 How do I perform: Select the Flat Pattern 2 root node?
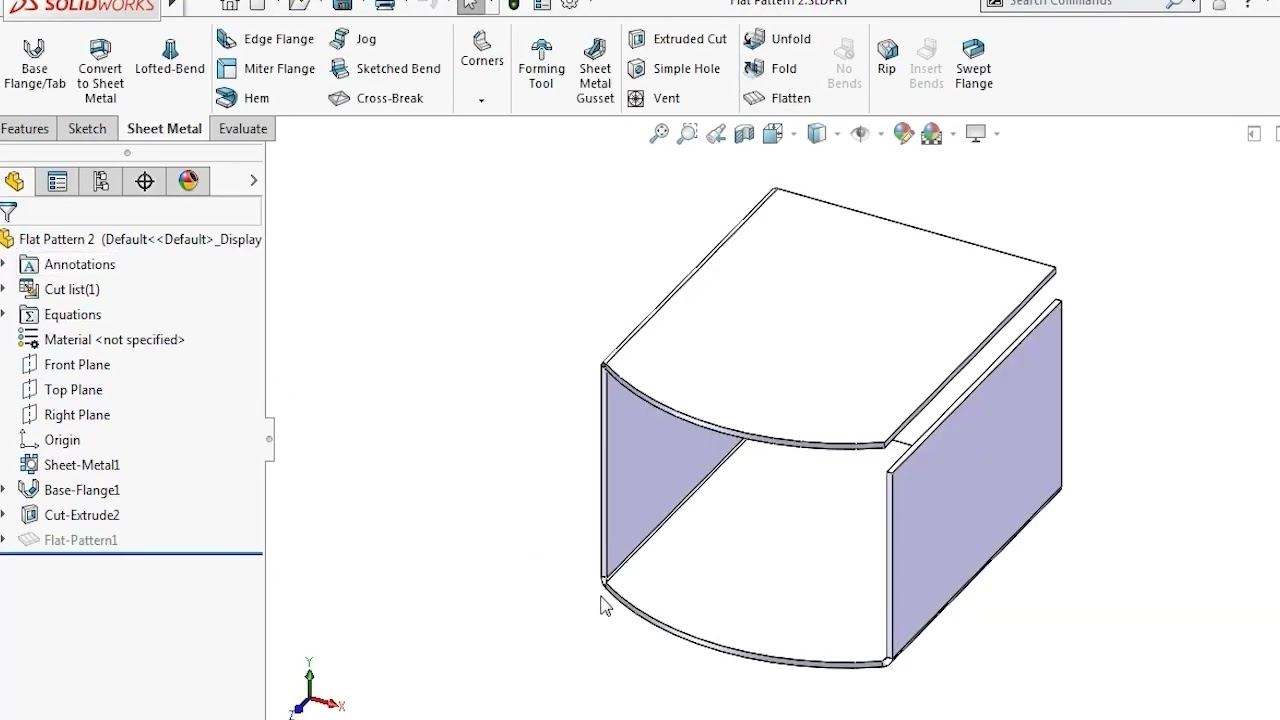[x=131, y=239]
